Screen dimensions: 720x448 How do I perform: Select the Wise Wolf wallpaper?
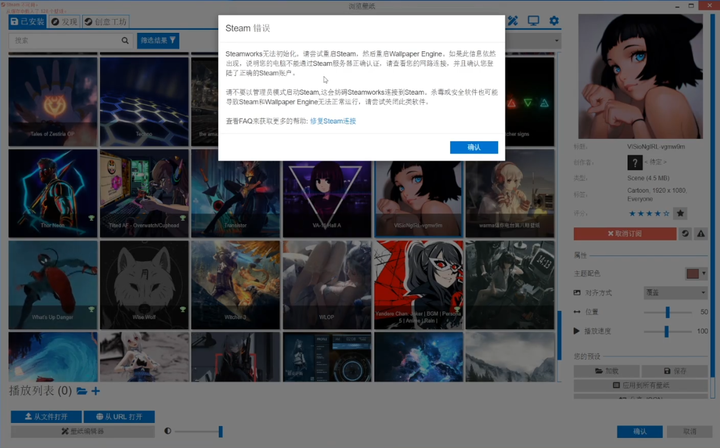tap(144, 285)
